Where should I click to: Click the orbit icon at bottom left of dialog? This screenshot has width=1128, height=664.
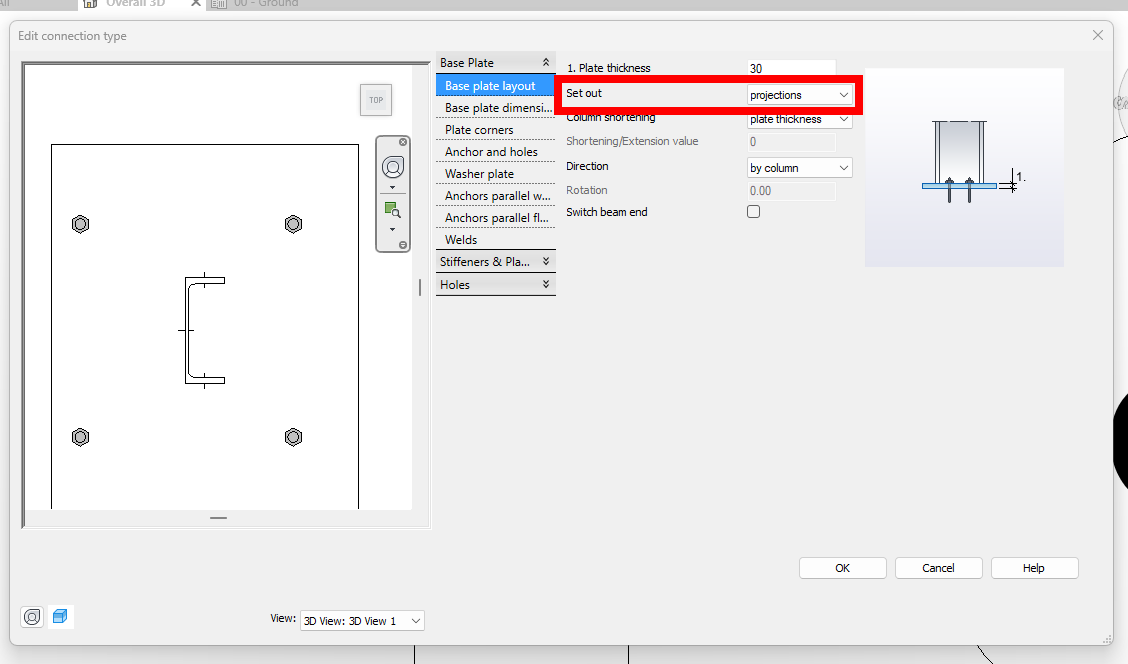tap(31, 616)
